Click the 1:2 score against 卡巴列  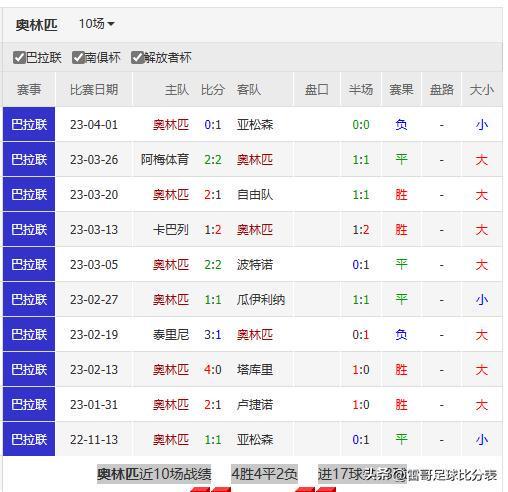click(213, 230)
